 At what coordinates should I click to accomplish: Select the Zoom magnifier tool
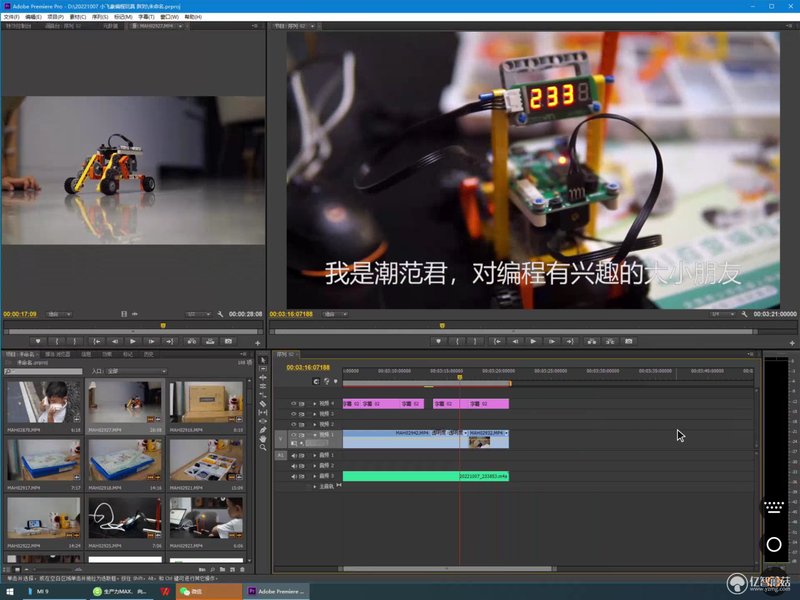263,447
